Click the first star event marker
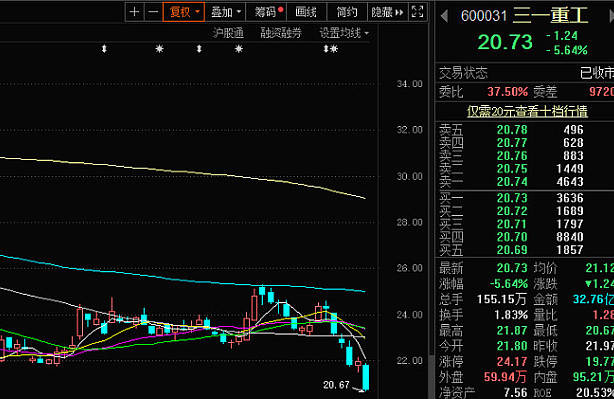614x399 pixels. click(159, 49)
